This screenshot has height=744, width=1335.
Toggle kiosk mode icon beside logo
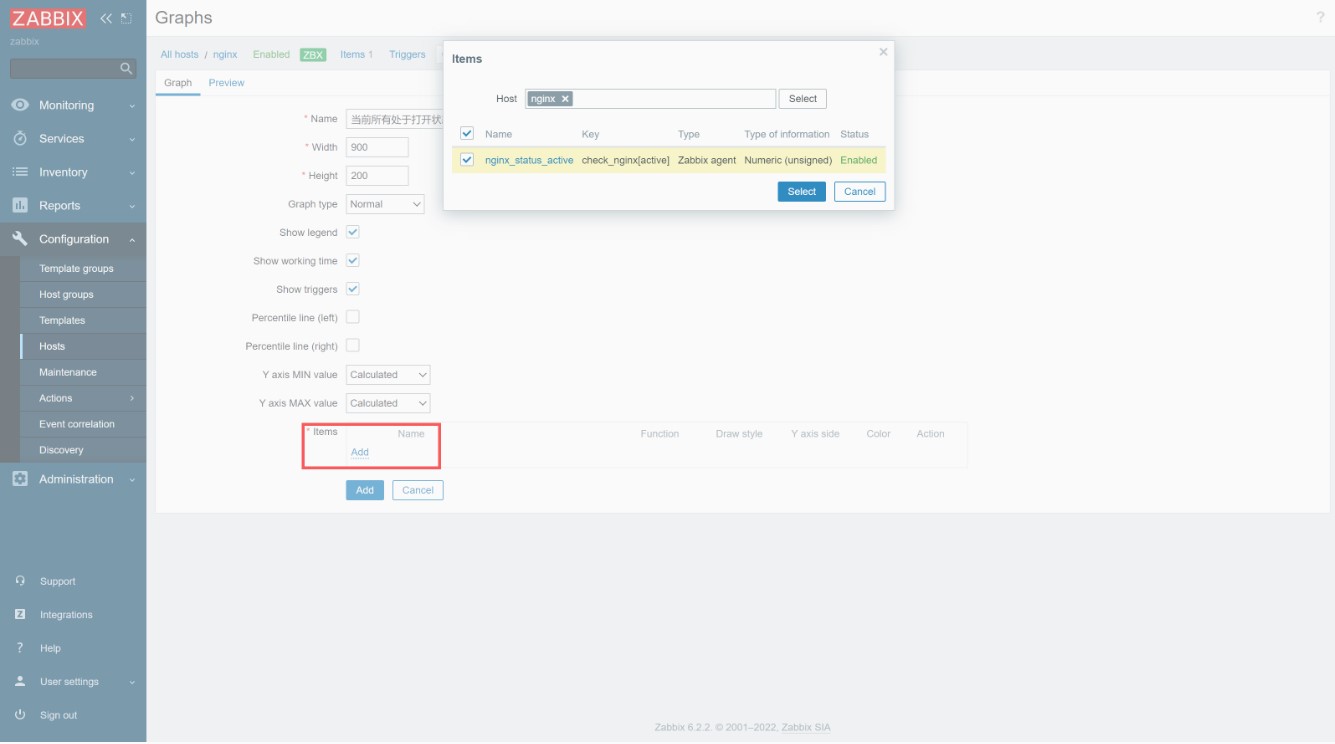126,18
